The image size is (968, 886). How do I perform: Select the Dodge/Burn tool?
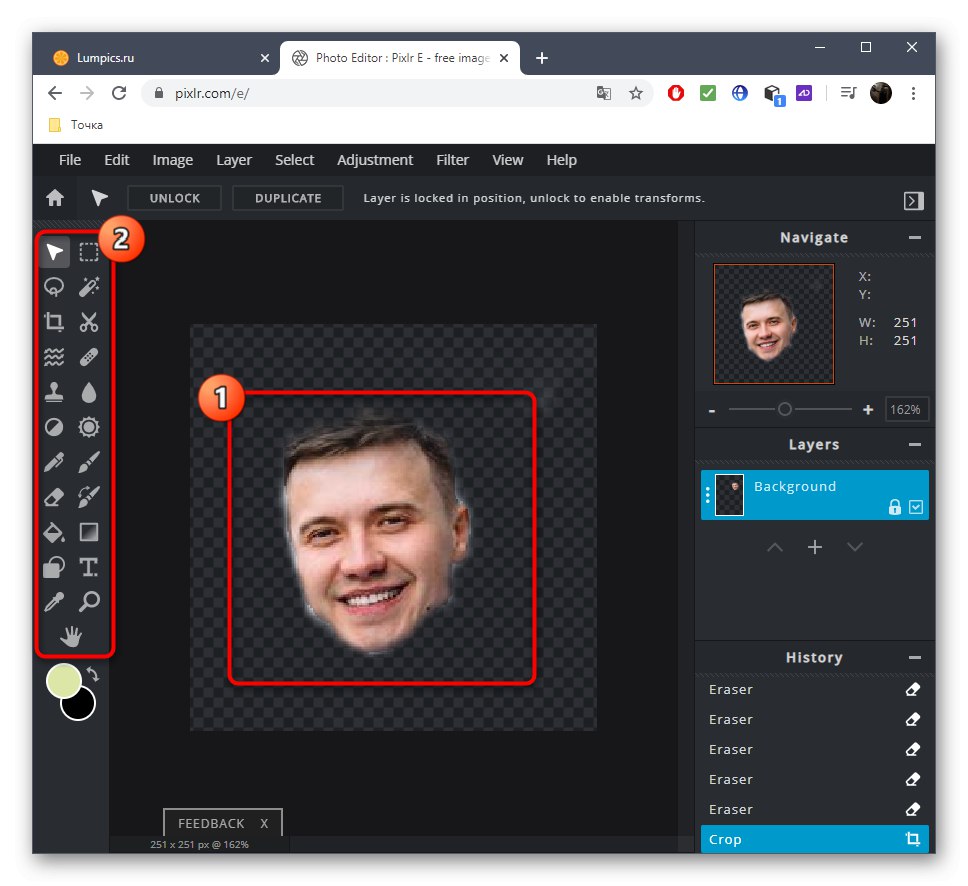[54, 427]
